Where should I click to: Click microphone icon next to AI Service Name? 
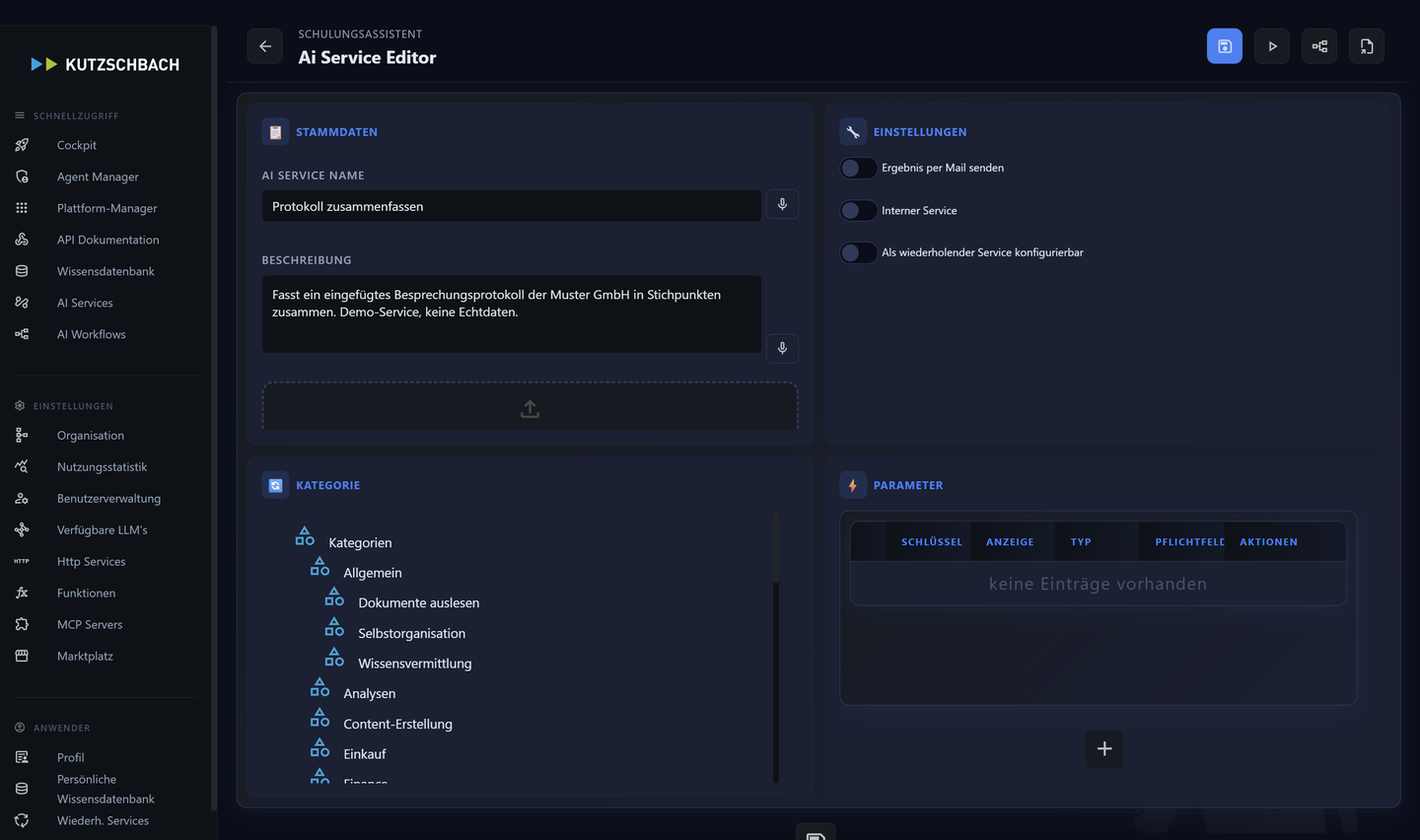pos(782,204)
